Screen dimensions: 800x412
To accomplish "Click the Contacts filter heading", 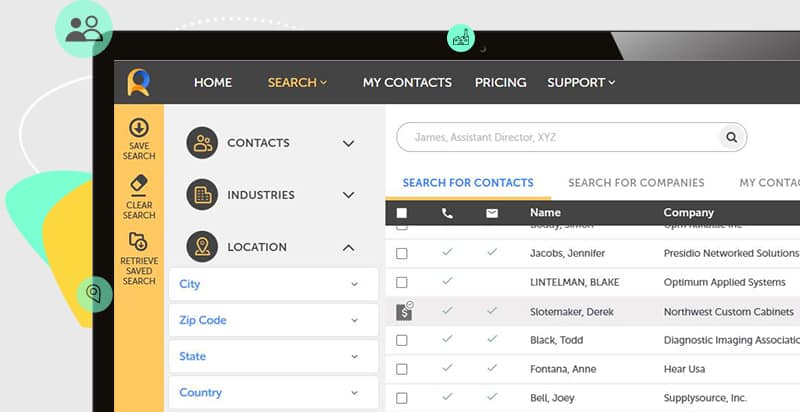I will pos(258,143).
